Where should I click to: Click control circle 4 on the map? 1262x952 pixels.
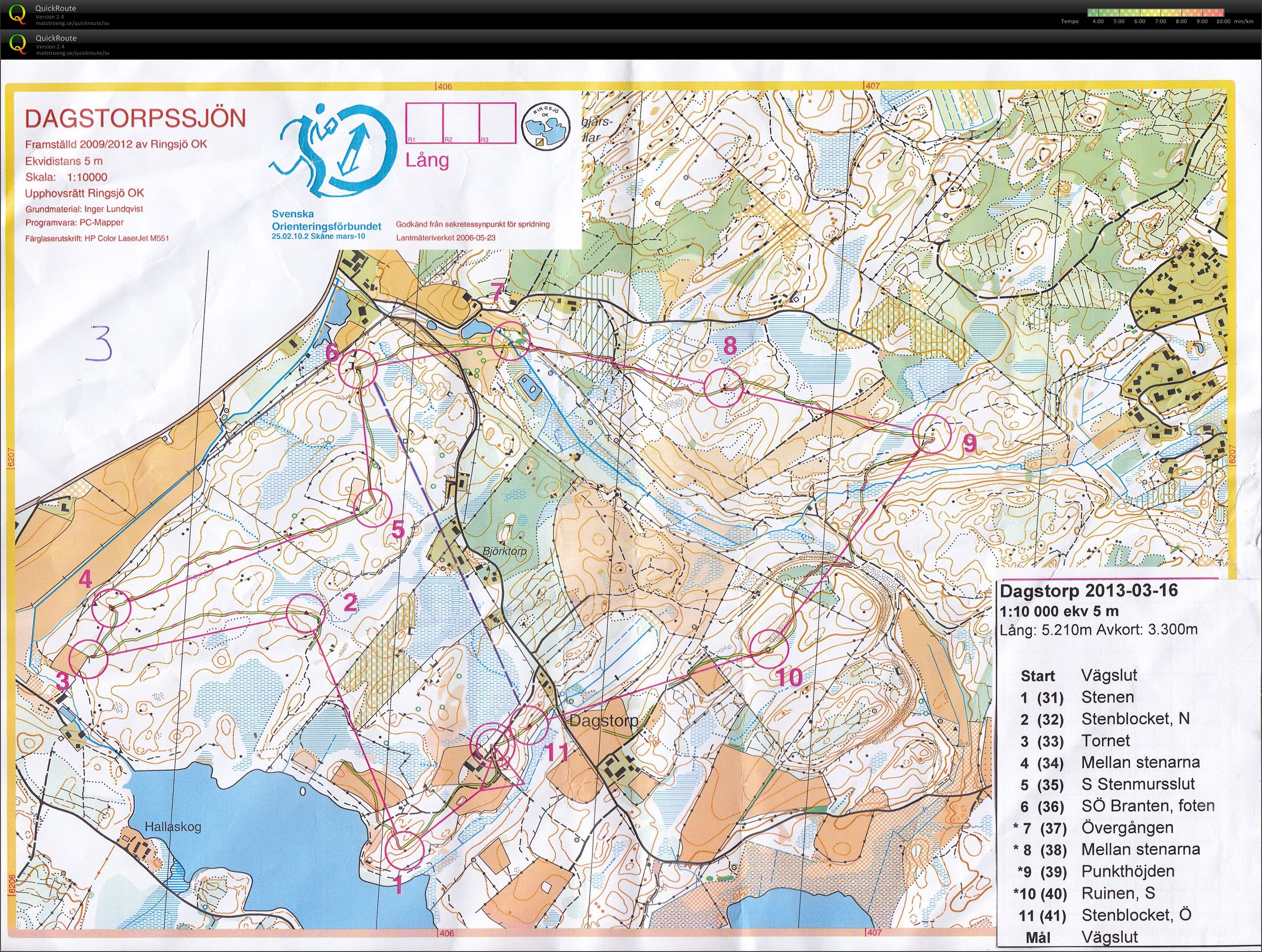pos(112,608)
